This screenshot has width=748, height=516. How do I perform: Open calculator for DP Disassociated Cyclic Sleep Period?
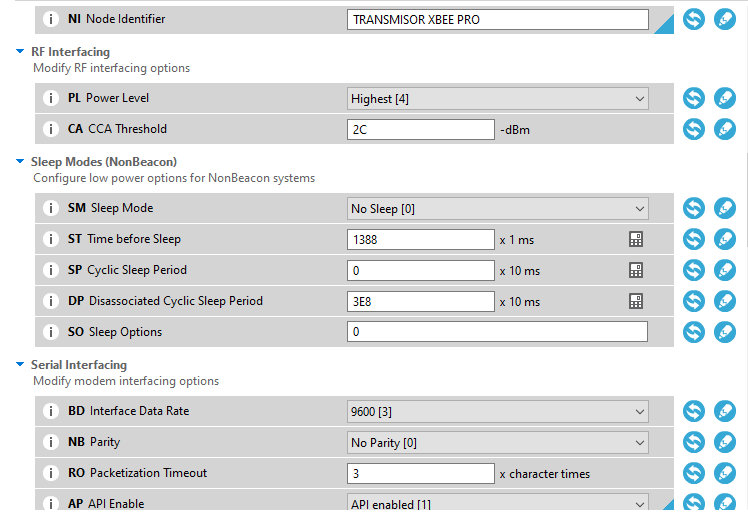[636, 301]
